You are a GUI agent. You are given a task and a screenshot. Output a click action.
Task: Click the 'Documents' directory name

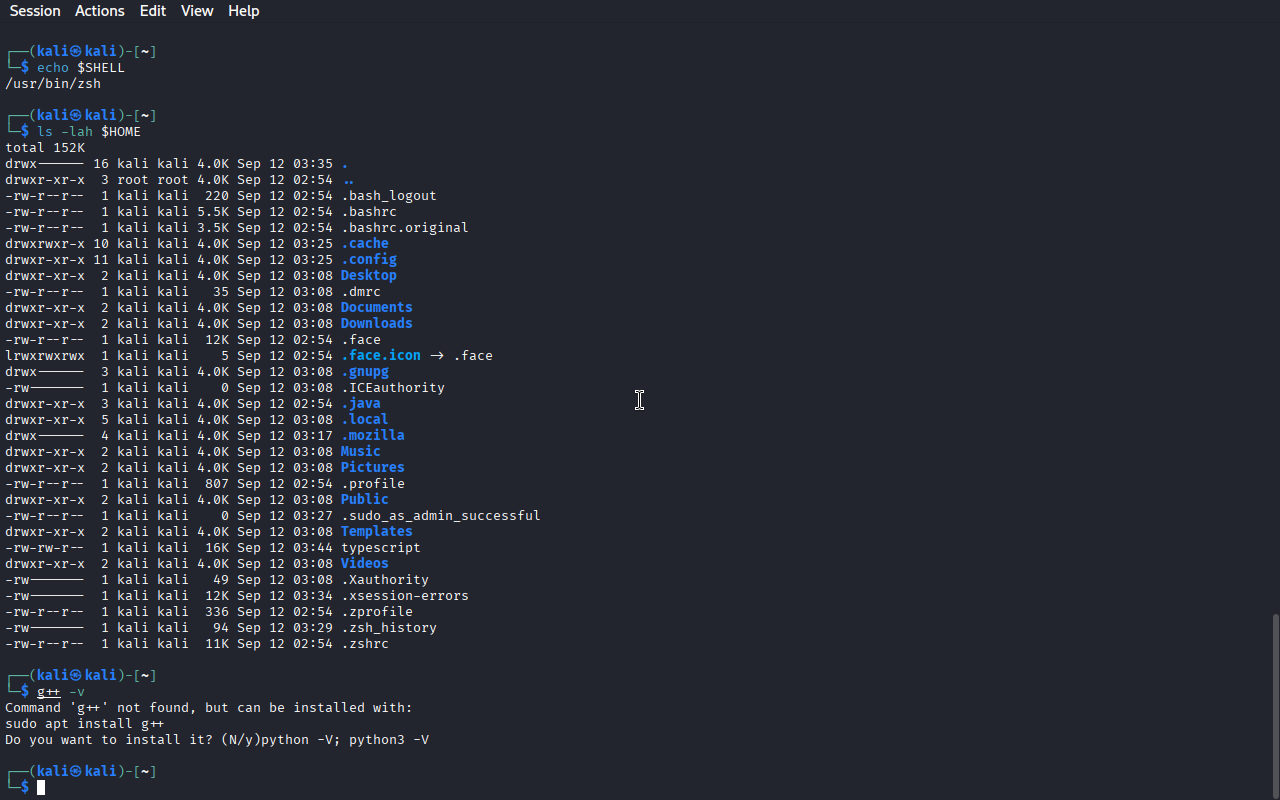[x=377, y=308]
